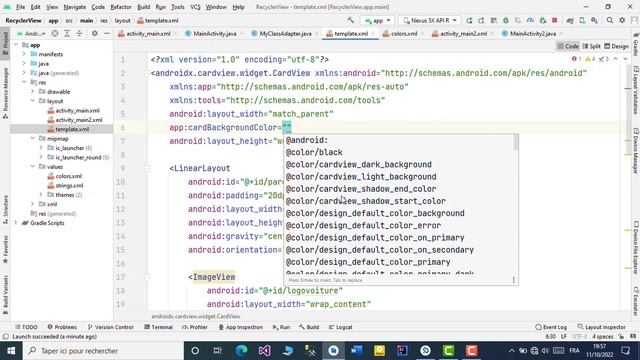
Task: Toggle the Build Variants stripe button
Action: pyautogui.click(x=5, y=294)
